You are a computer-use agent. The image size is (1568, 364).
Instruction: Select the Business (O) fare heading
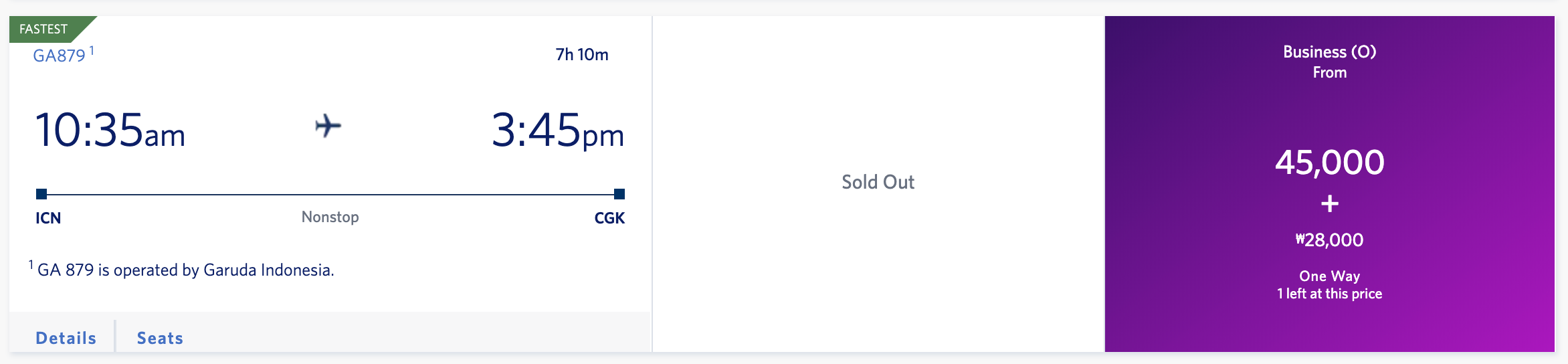(1329, 52)
